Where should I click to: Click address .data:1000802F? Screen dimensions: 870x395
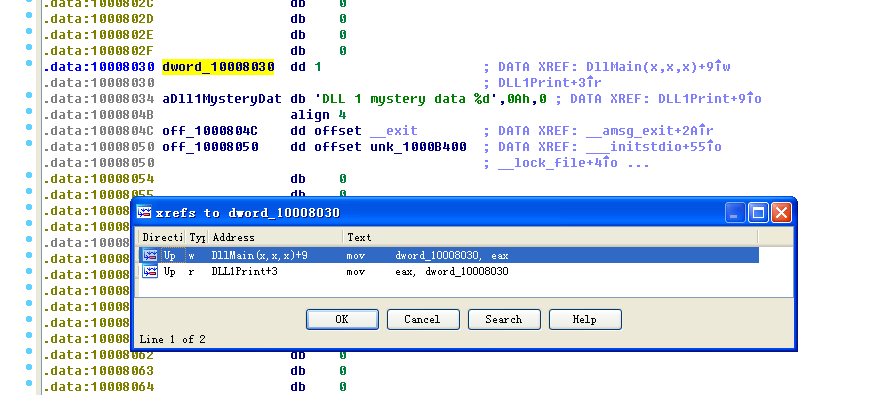[99, 50]
